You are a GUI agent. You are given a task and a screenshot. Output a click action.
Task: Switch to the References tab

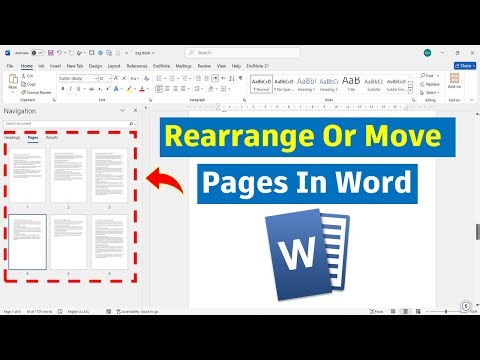(137, 66)
